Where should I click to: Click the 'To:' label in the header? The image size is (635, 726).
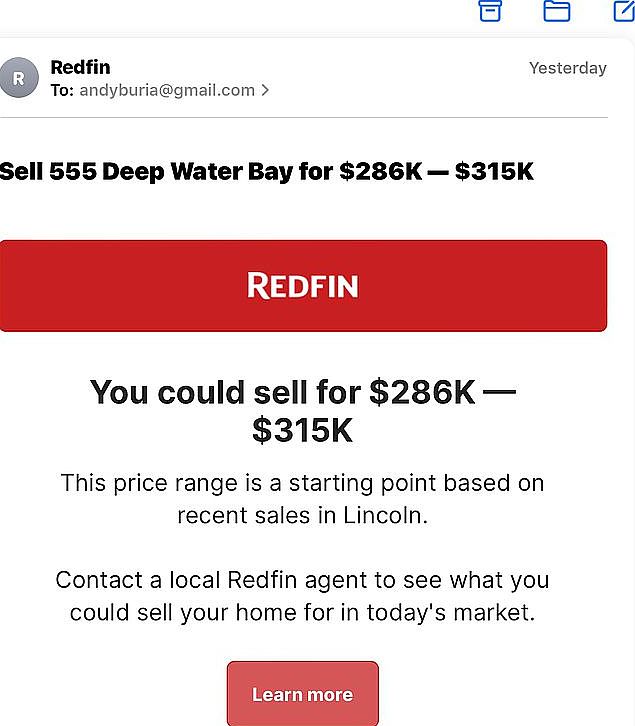(61, 90)
